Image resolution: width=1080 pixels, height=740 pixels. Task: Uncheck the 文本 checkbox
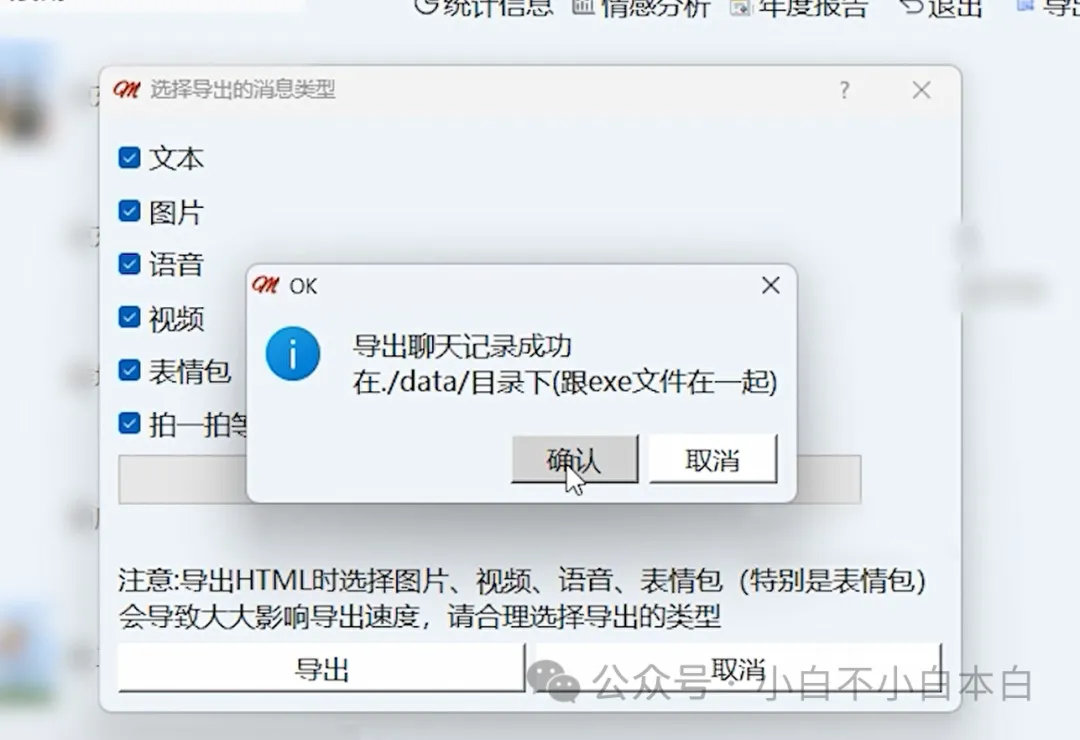click(129, 157)
